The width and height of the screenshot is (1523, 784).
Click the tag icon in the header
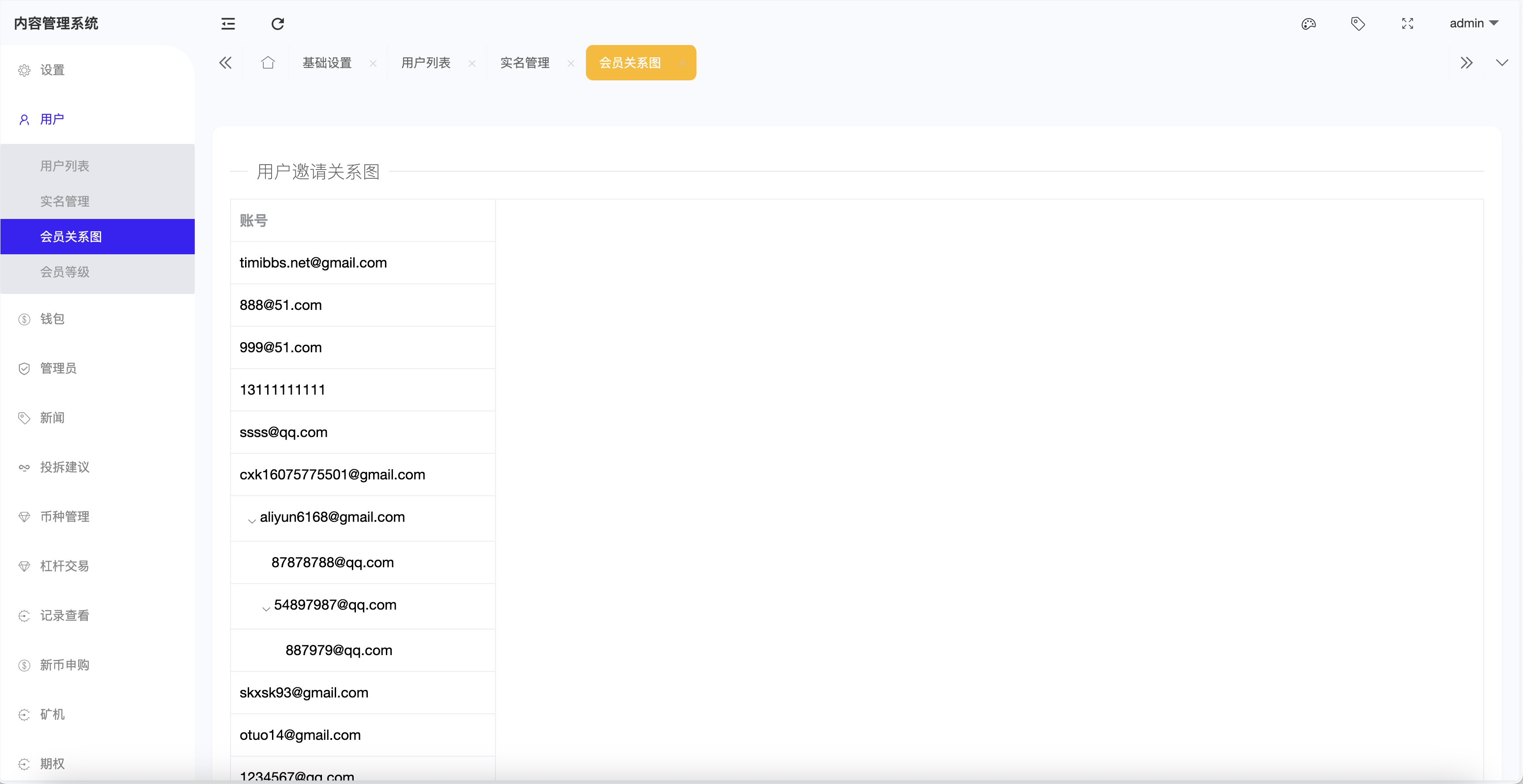1358,24
